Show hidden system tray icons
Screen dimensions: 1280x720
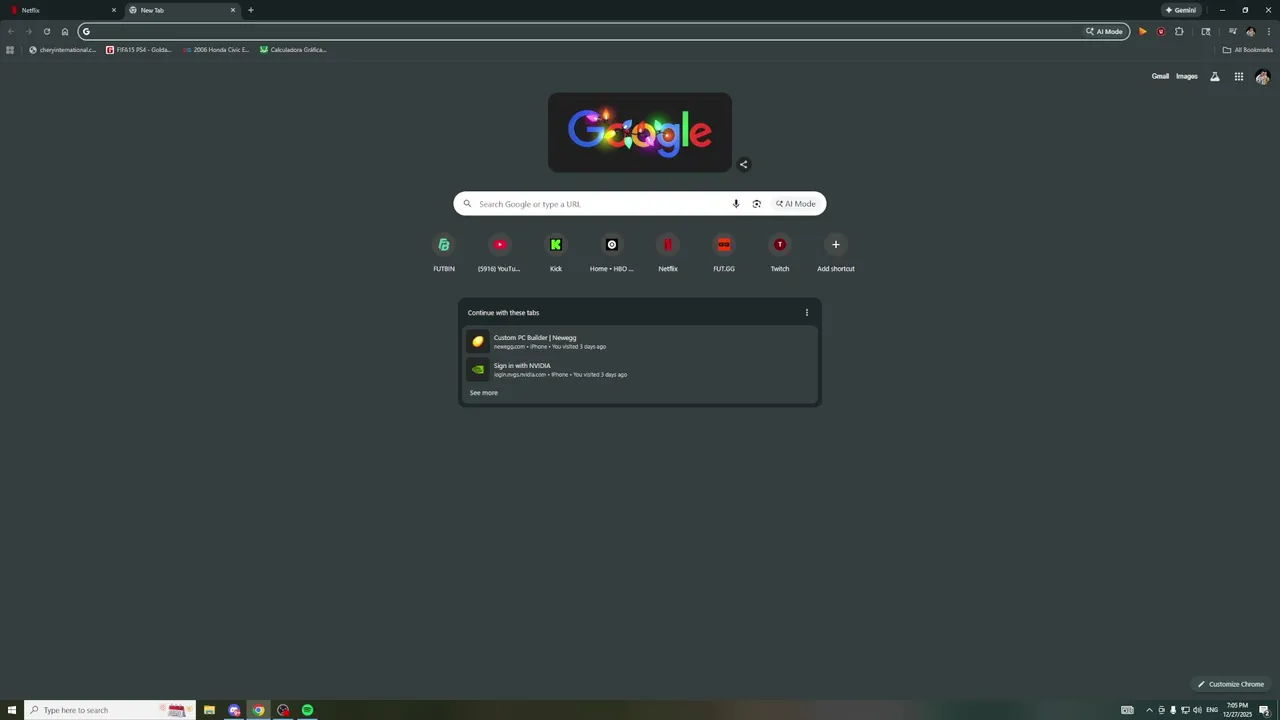click(x=1149, y=710)
